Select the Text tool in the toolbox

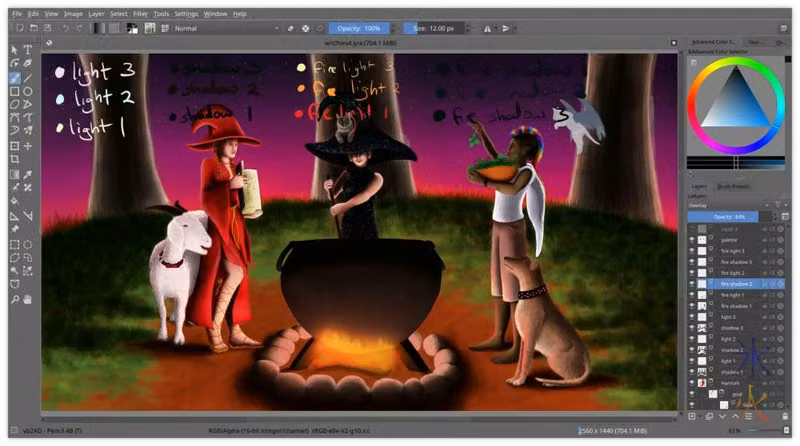coord(28,49)
